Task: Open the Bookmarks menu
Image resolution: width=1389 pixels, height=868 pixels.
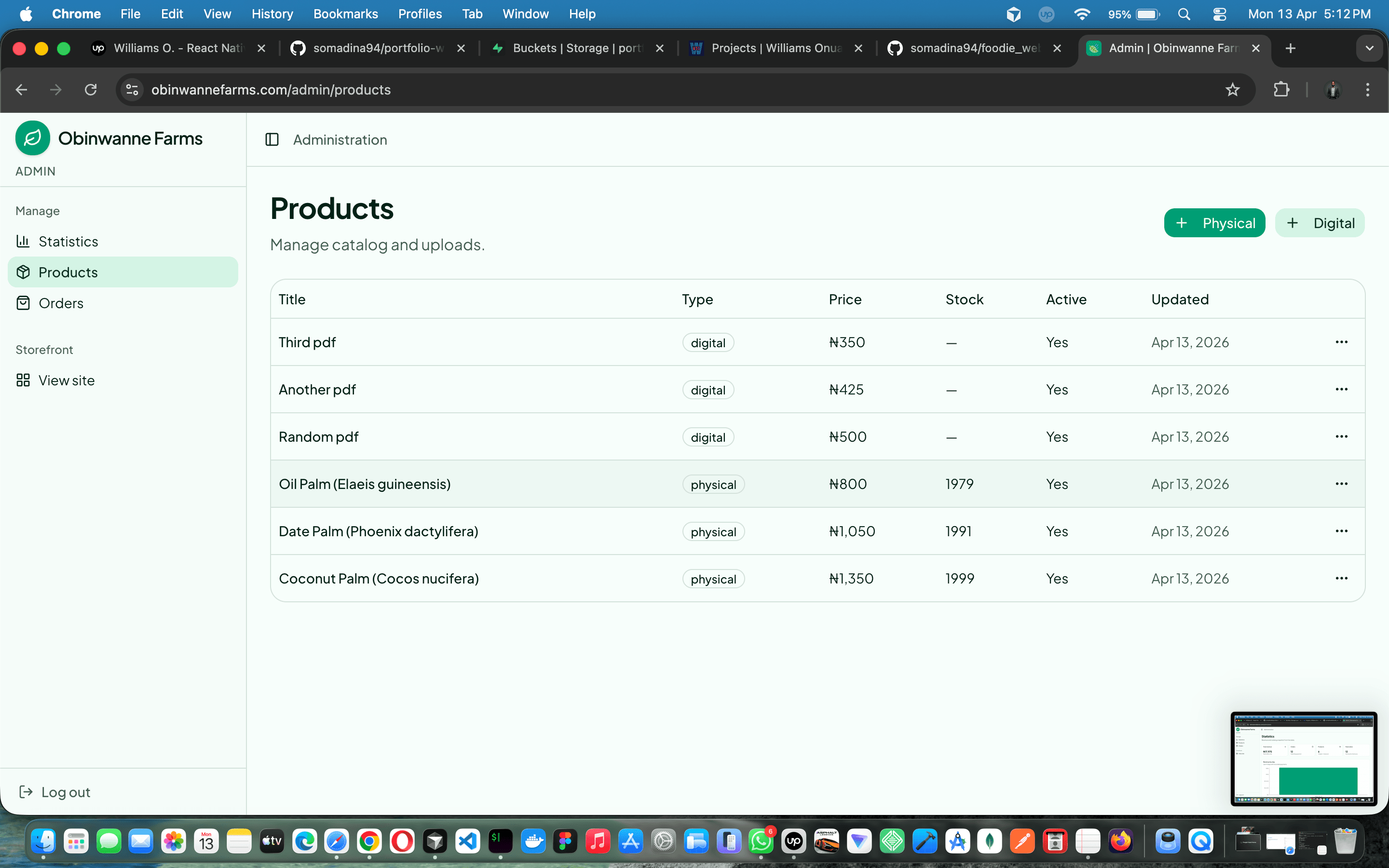Action: coord(345,14)
